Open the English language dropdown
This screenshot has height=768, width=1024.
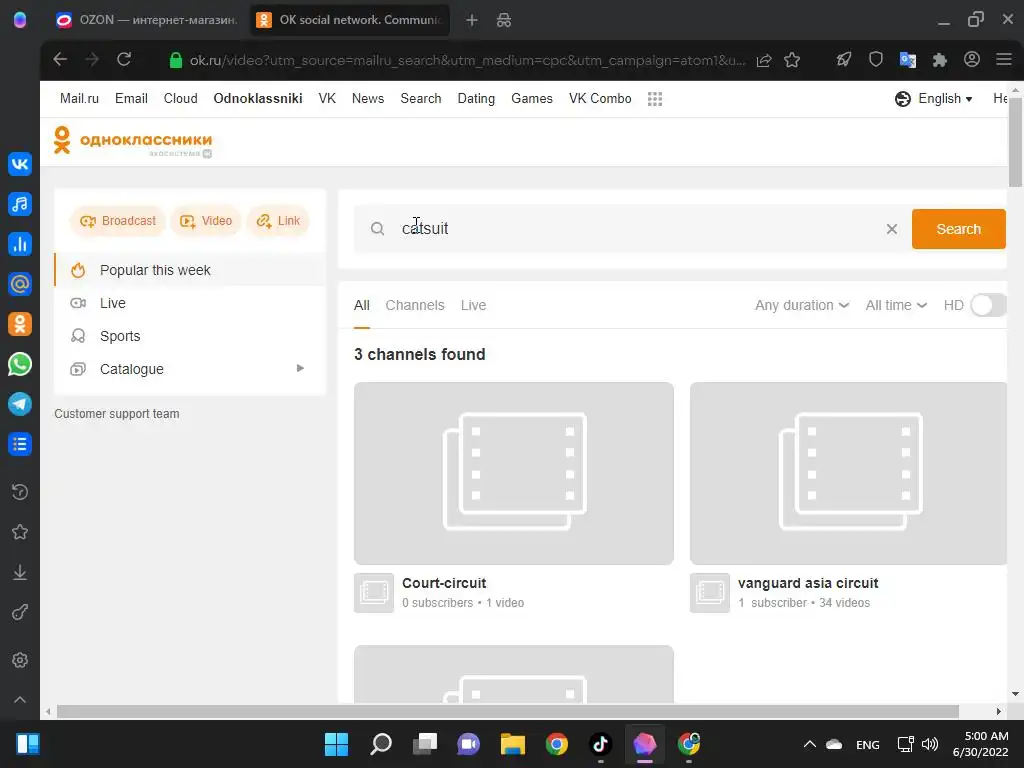tap(933, 99)
